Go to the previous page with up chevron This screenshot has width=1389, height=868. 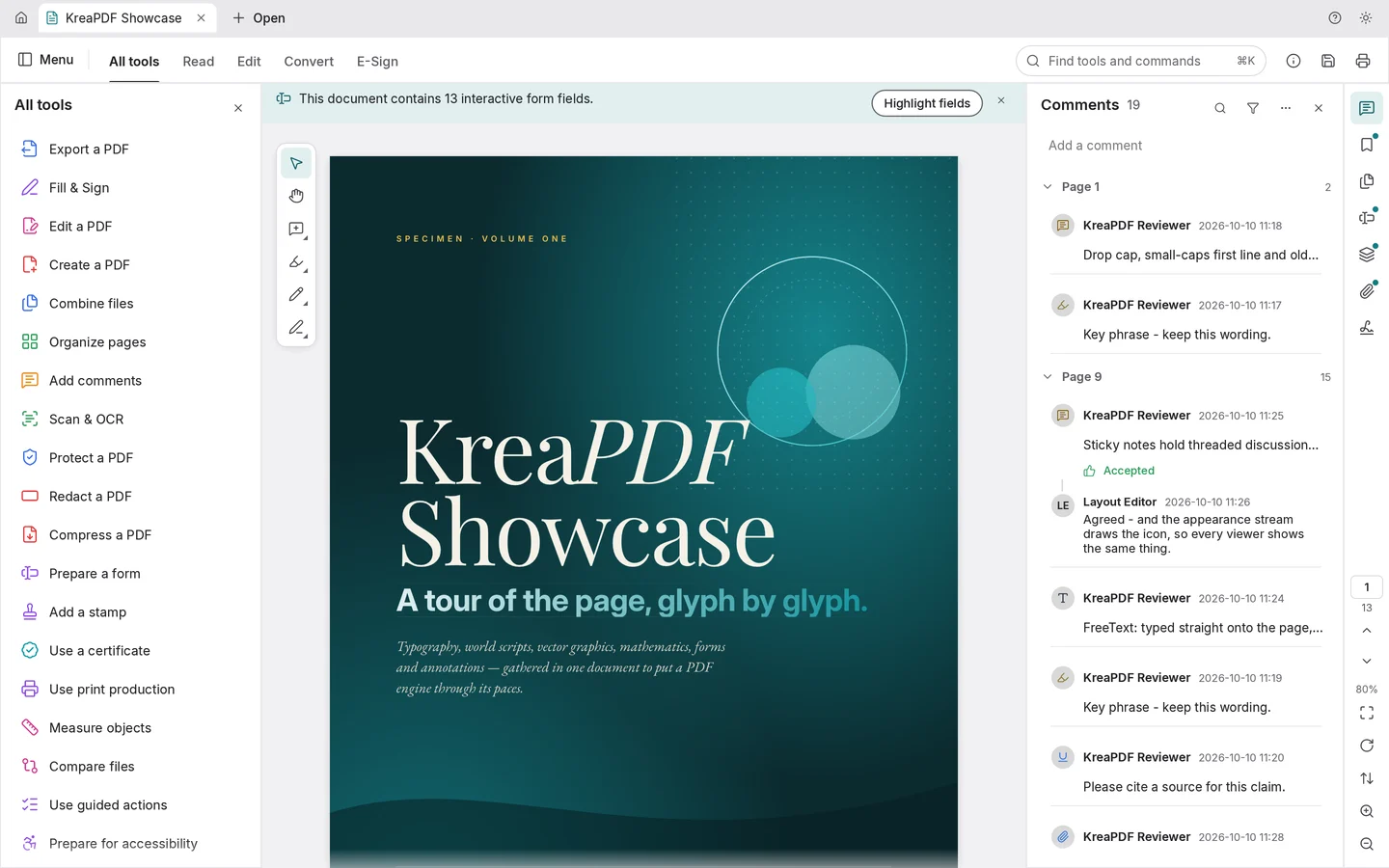(x=1367, y=630)
